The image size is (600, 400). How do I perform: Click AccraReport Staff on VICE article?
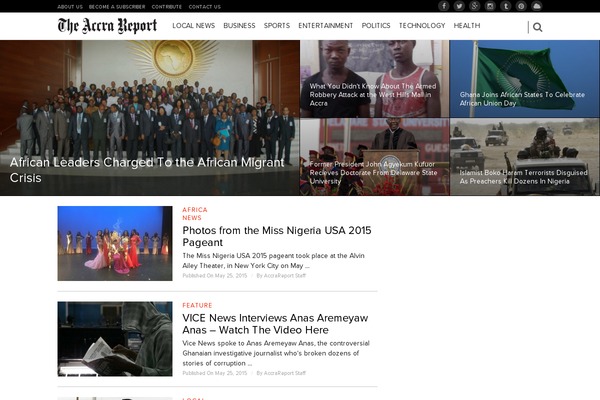click(285, 373)
